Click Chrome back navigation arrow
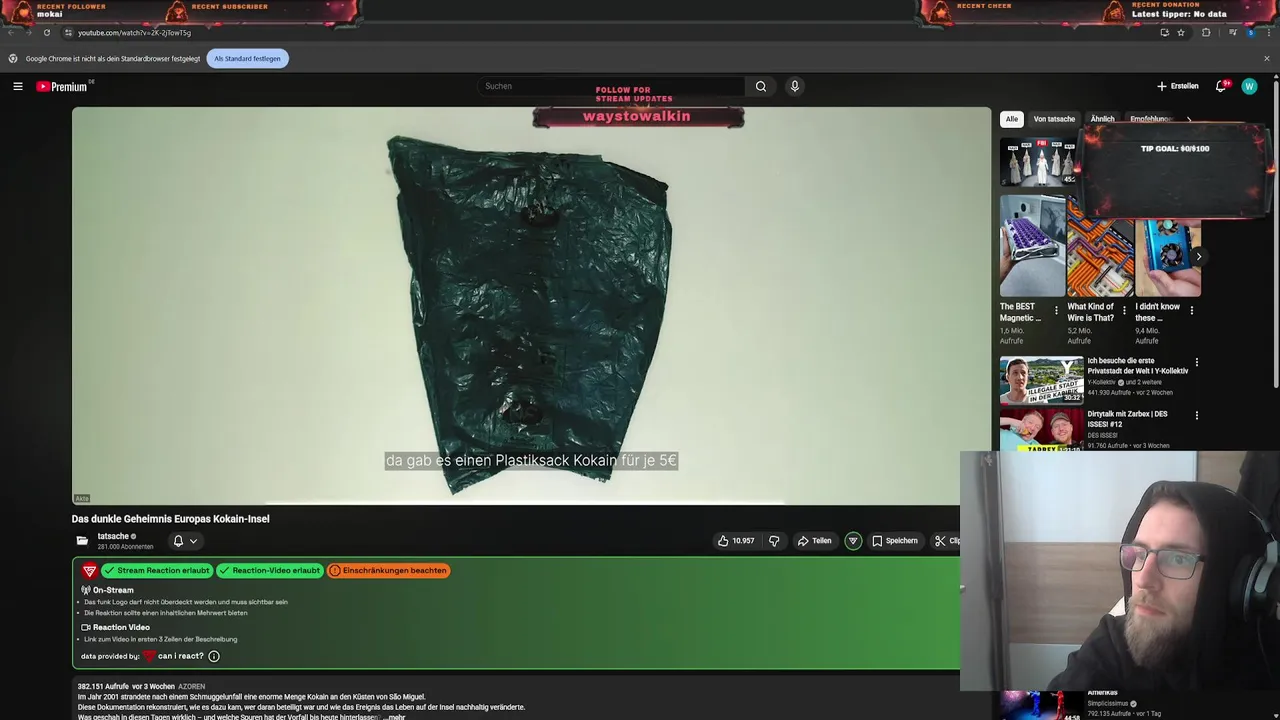This screenshot has width=1280, height=720. point(11,32)
